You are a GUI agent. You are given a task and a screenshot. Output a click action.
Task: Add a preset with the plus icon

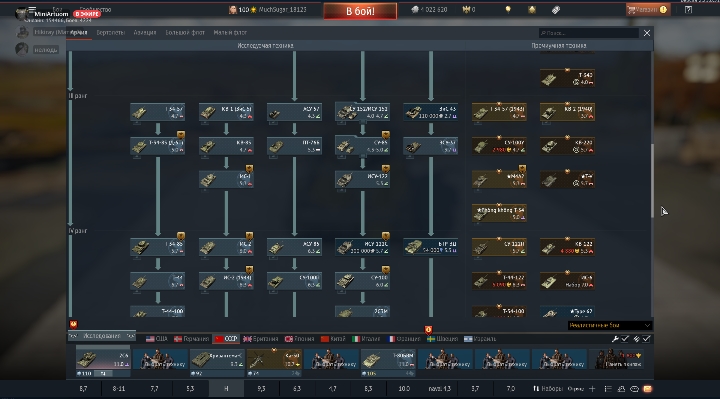592,389
